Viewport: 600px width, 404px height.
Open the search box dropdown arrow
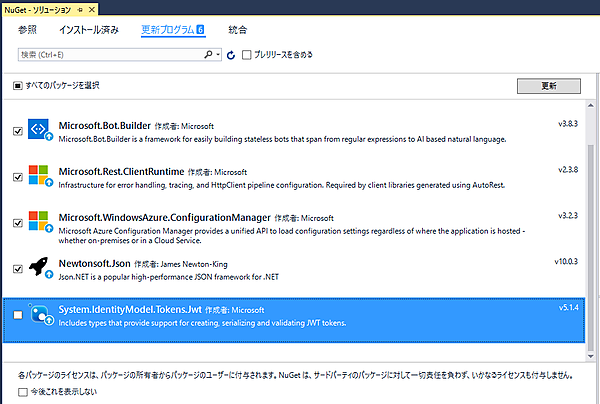[218, 55]
